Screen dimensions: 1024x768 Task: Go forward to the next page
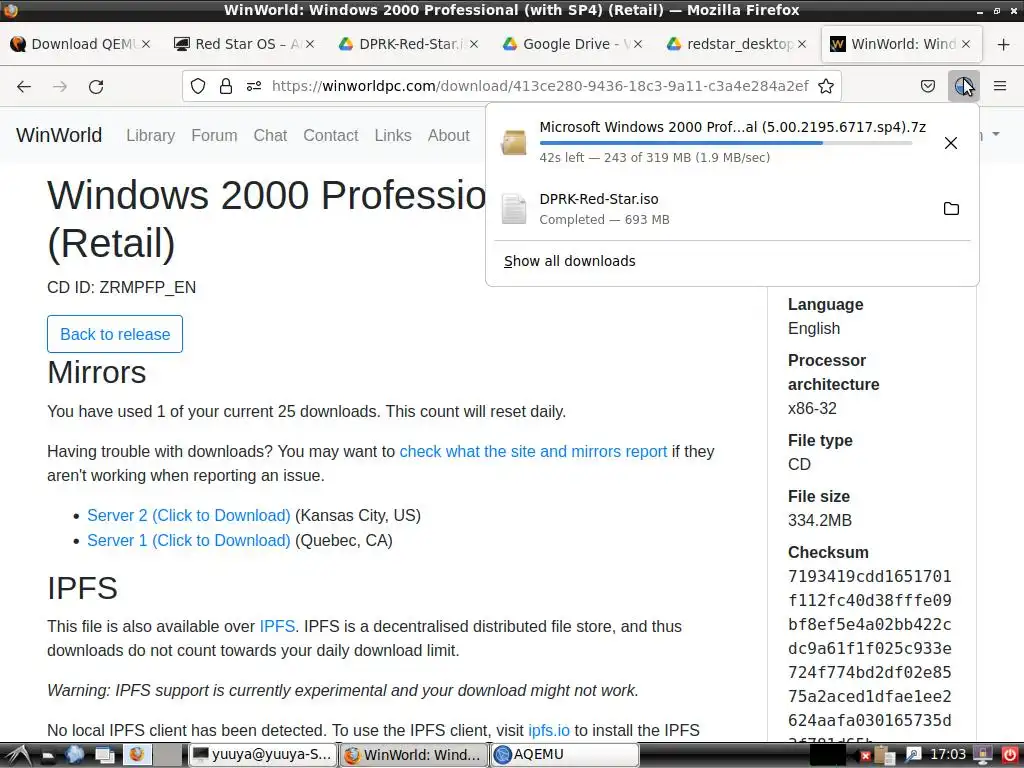[60, 86]
